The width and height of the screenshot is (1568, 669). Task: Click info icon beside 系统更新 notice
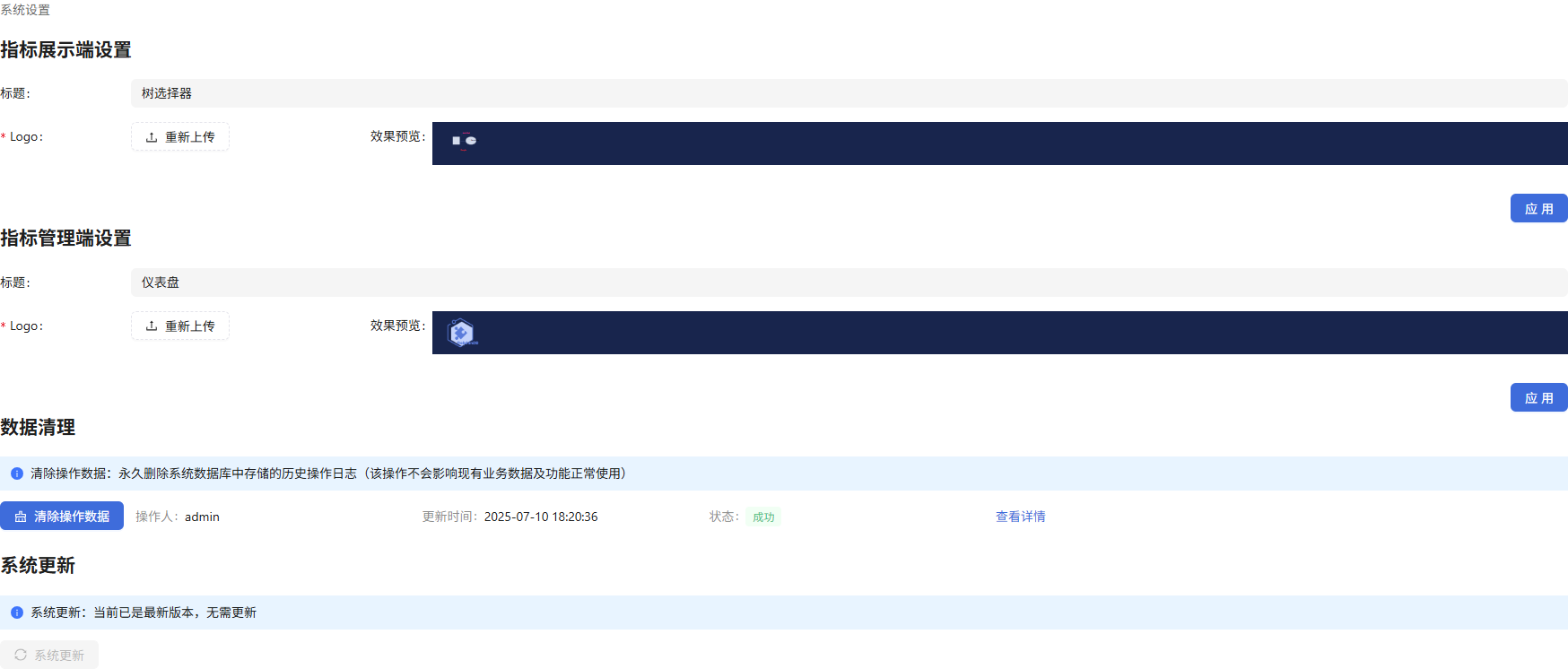click(17, 613)
